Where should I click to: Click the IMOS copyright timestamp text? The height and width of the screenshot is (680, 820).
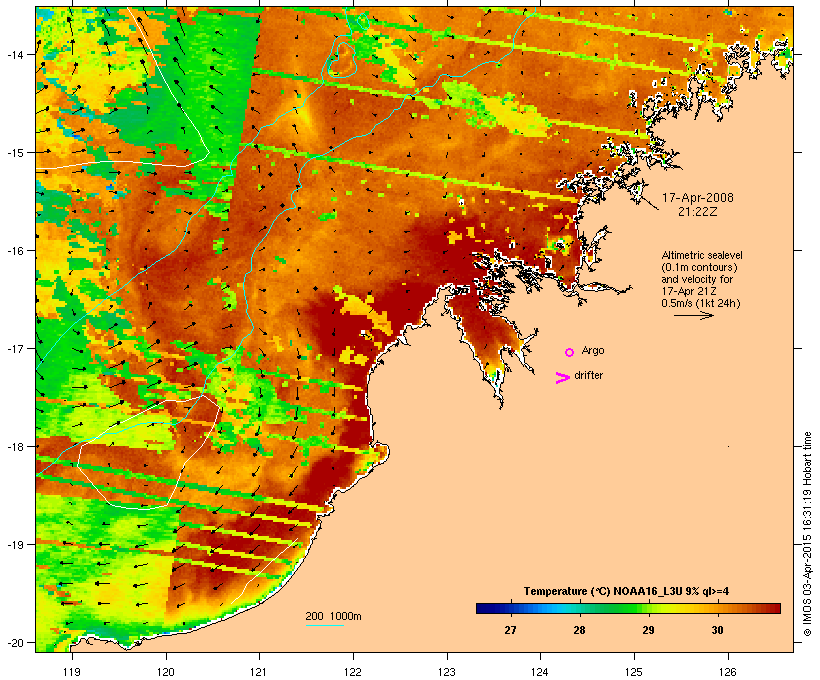pos(807,534)
